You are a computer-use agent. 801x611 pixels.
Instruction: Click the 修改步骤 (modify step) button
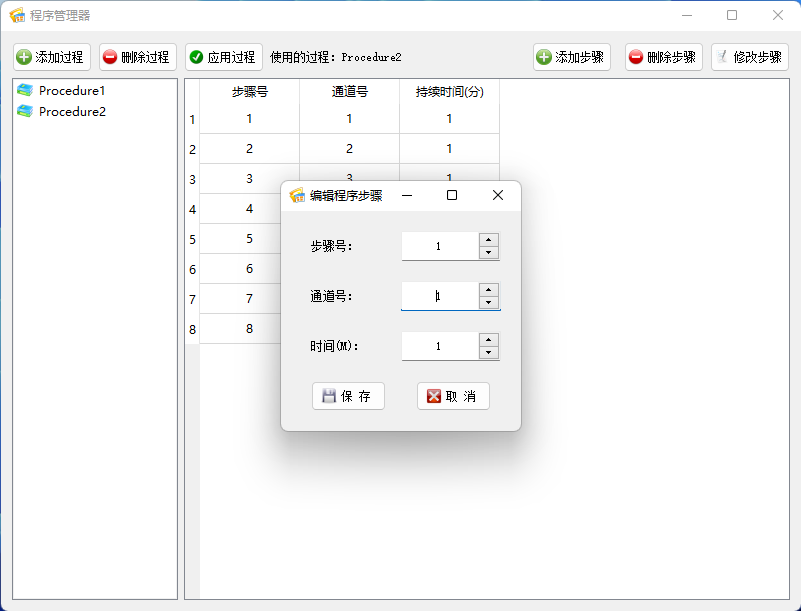click(750, 57)
